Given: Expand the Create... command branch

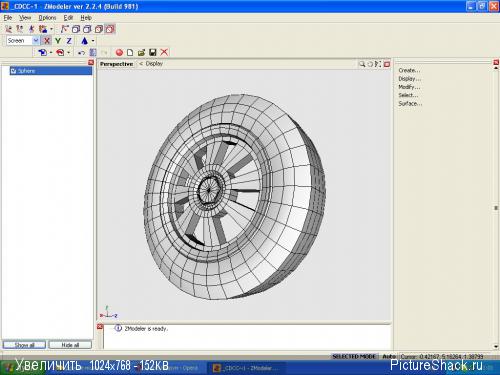Looking at the screenshot, I should pos(409,70).
